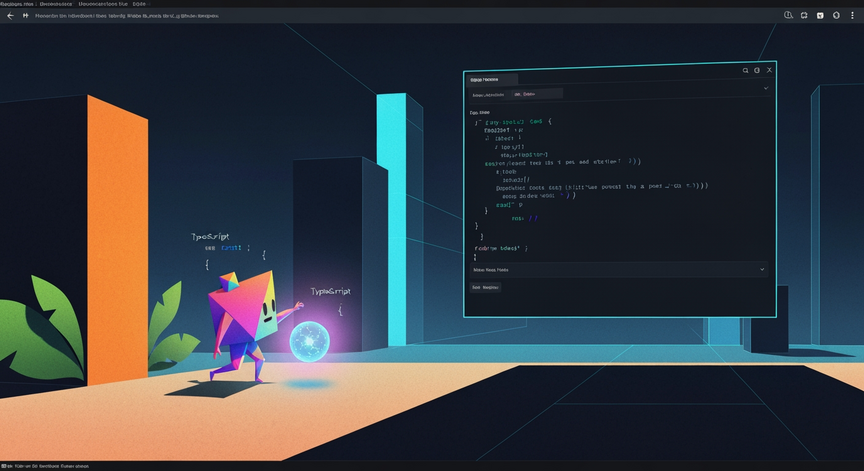Switch to the first sub-tab in code panel
The image size is (864, 471).
(x=488, y=95)
